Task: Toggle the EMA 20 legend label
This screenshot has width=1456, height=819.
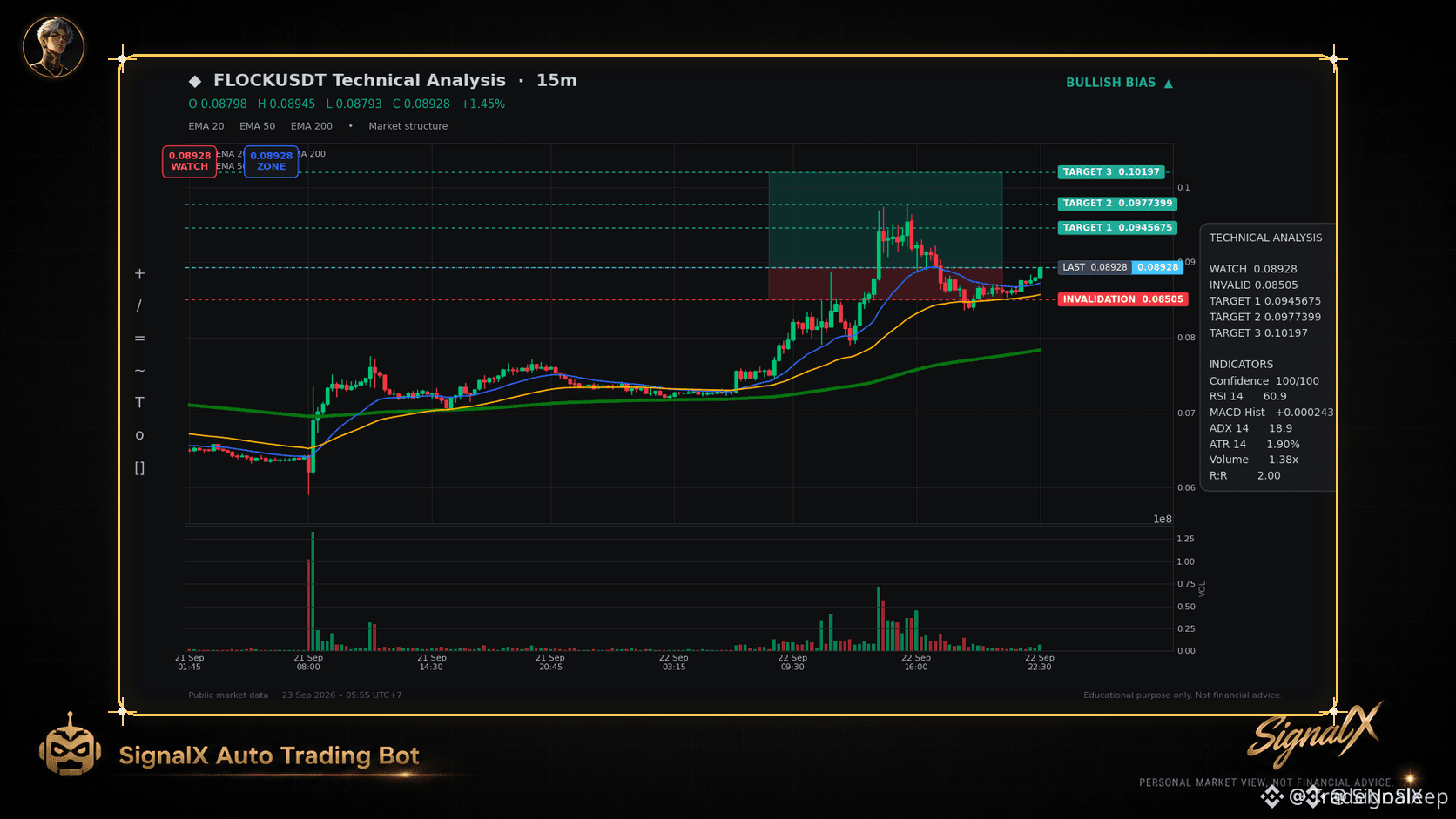Action: pos(206,126)
